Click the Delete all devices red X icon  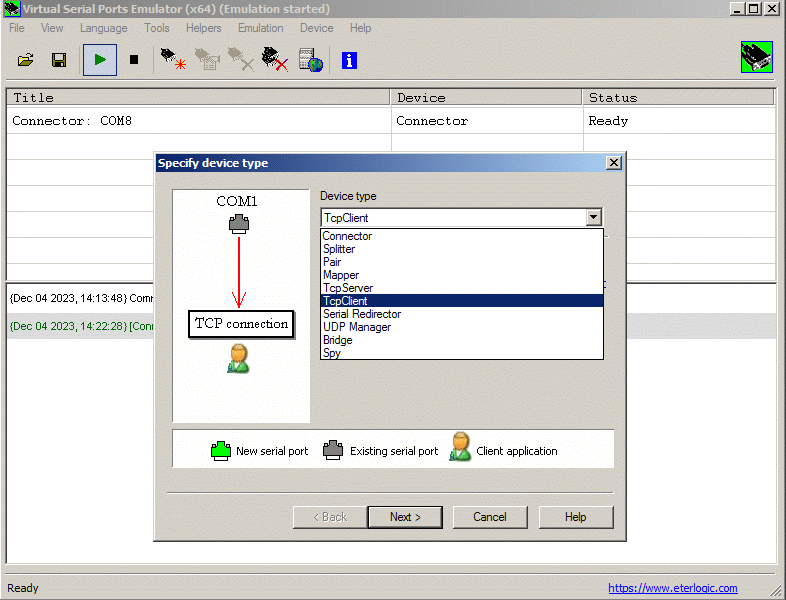tap(274, 60)
